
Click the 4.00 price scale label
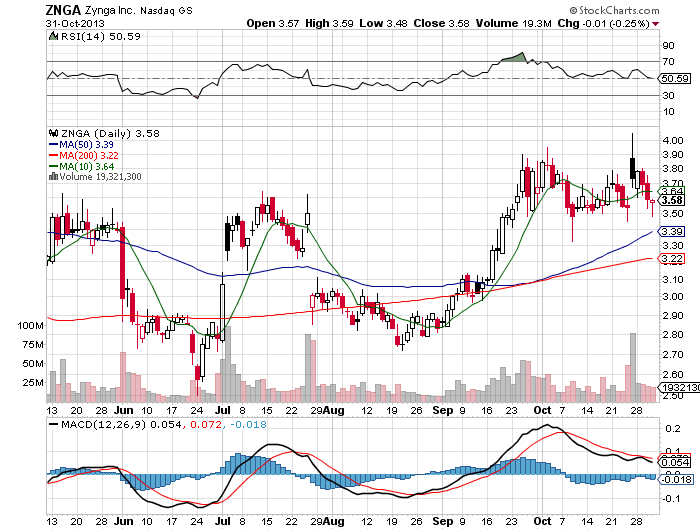[673, 140]
